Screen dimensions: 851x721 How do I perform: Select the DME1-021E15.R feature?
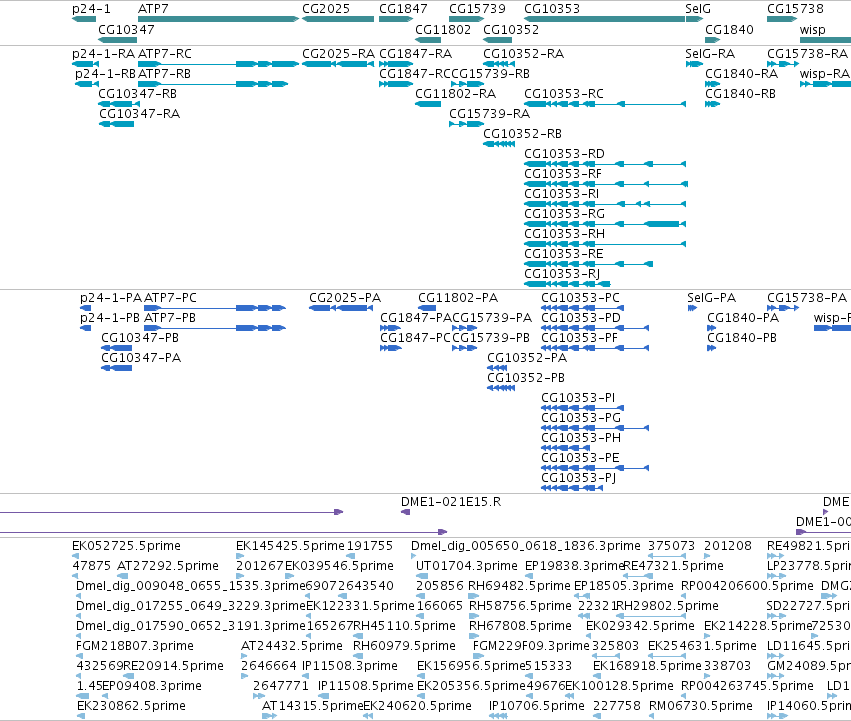click(x=405, y=512)
